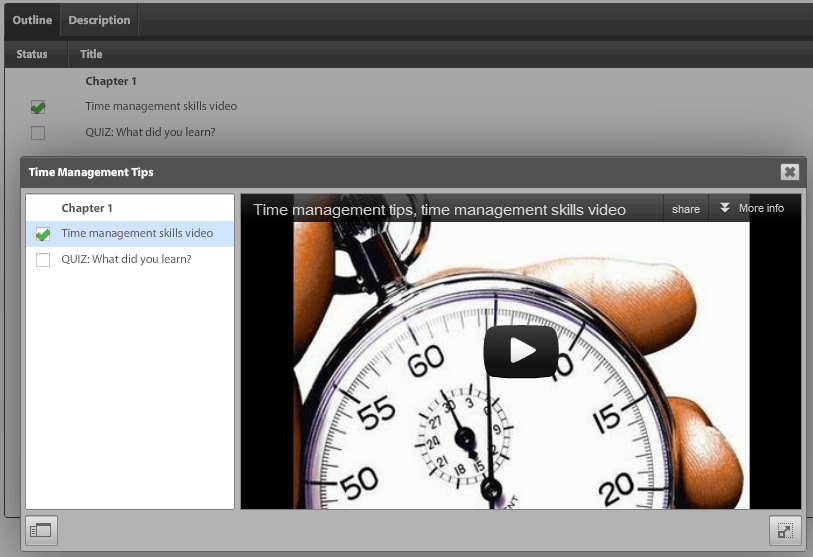This screenshot has height=557, width=813.
Task: Toggle the green checkmark in background outline
Action: (38, 107)
